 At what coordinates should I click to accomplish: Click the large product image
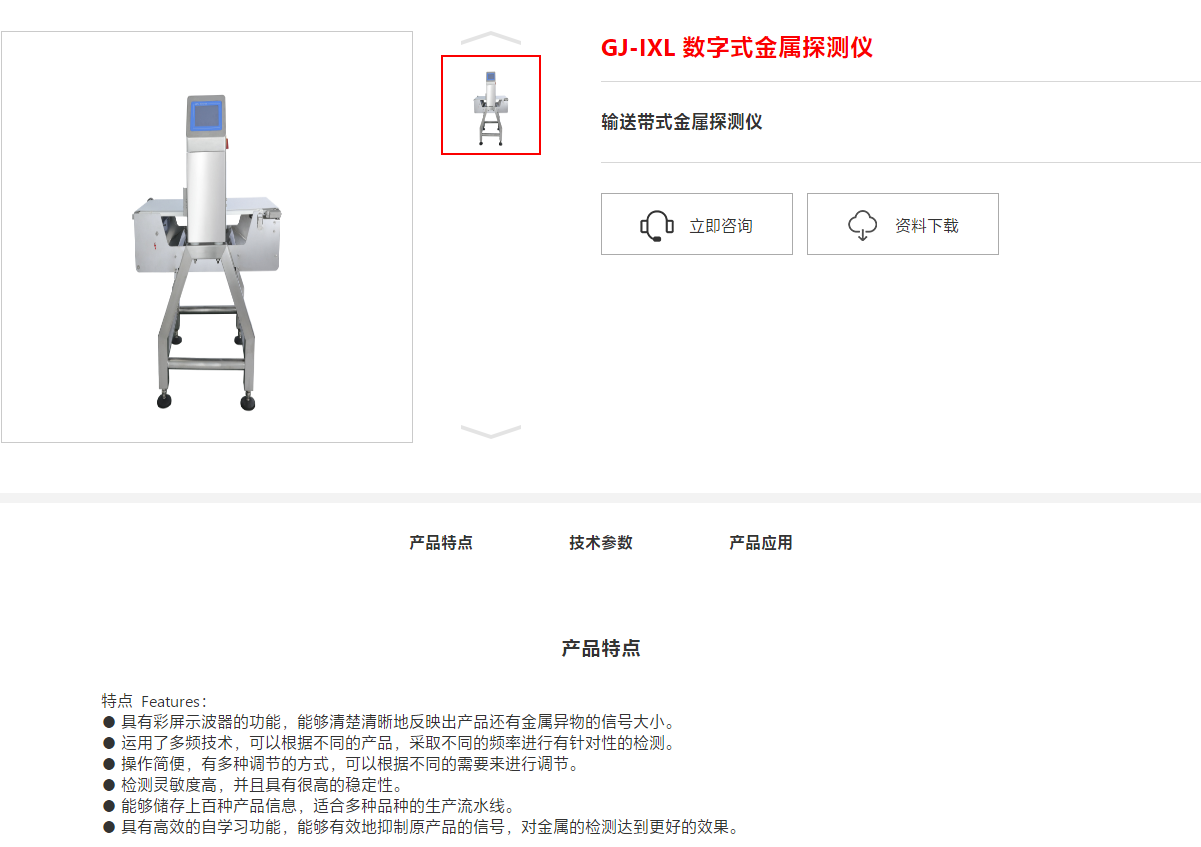207,237
